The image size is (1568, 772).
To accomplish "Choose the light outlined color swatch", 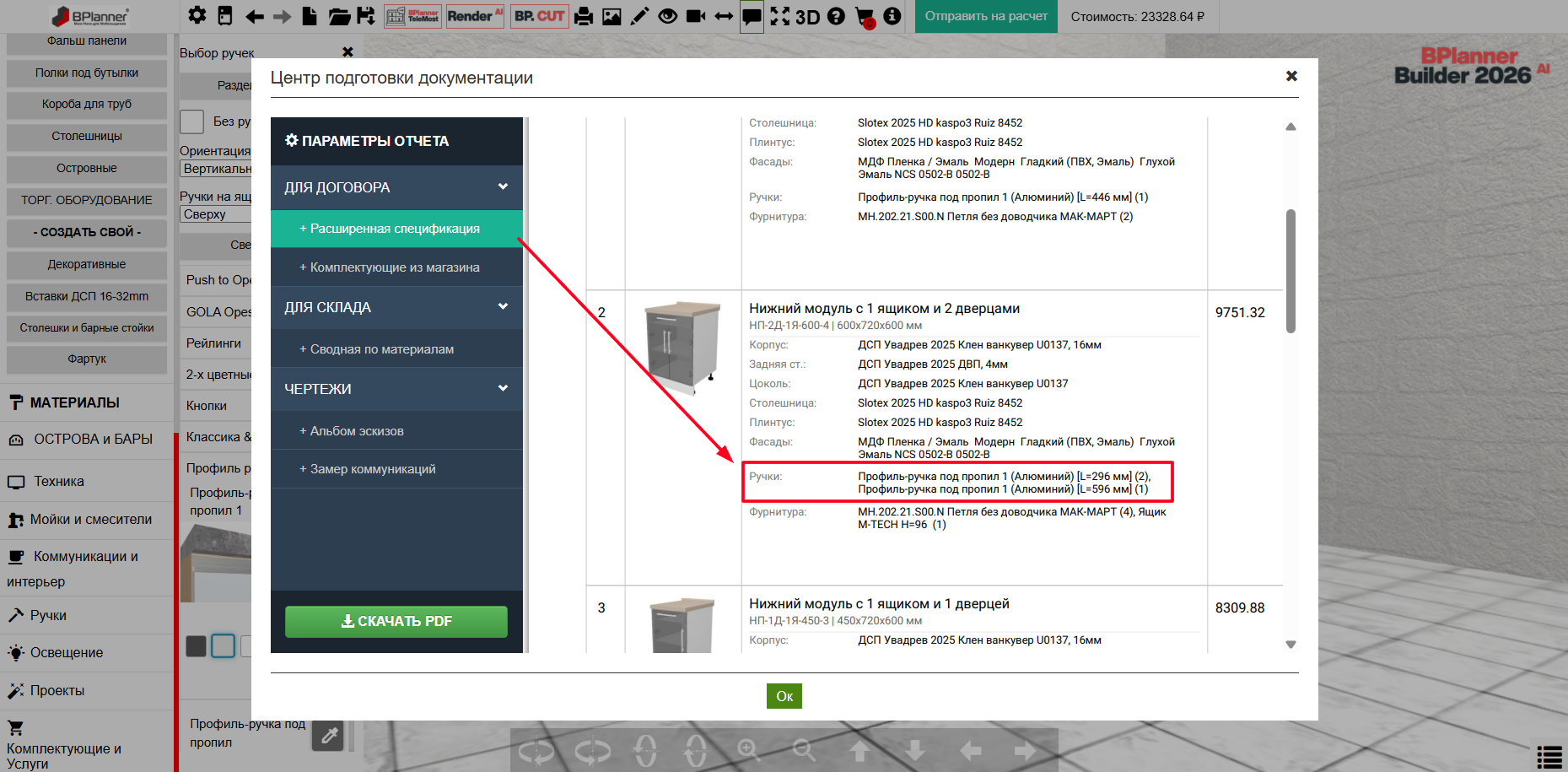I will [223, 646].
